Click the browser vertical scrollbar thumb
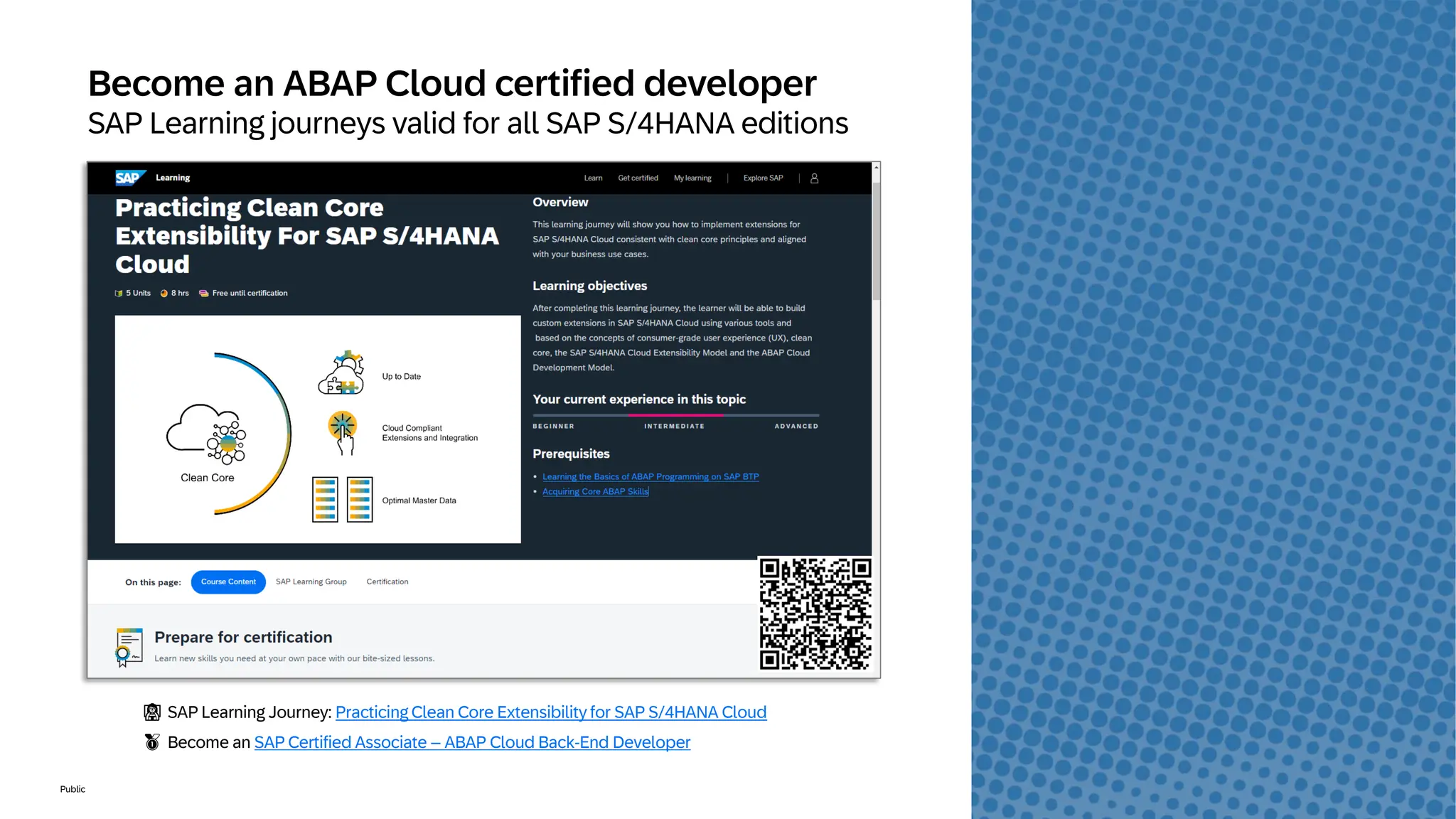 (877, 240)
